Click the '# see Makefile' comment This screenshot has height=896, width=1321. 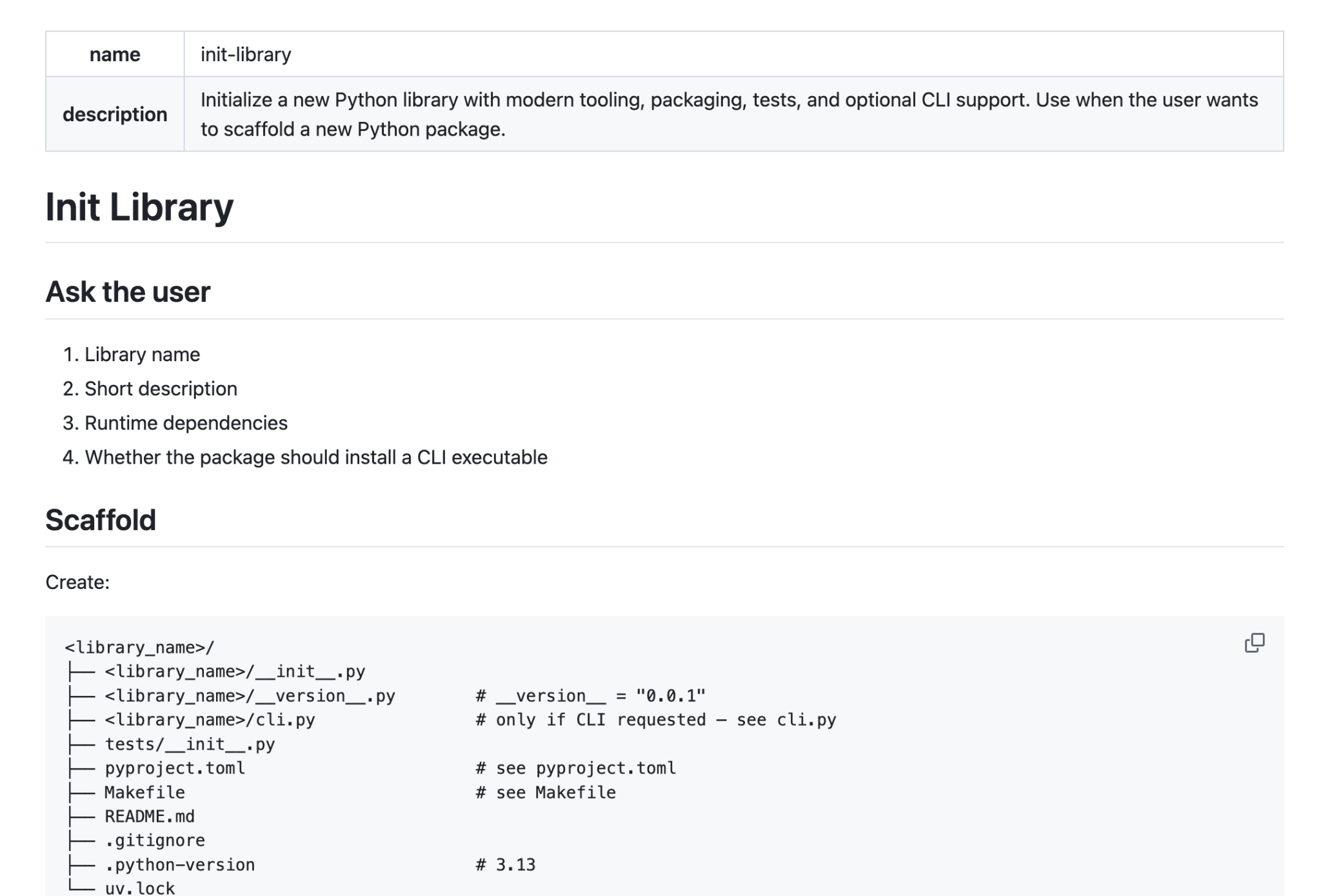point(546,792)
